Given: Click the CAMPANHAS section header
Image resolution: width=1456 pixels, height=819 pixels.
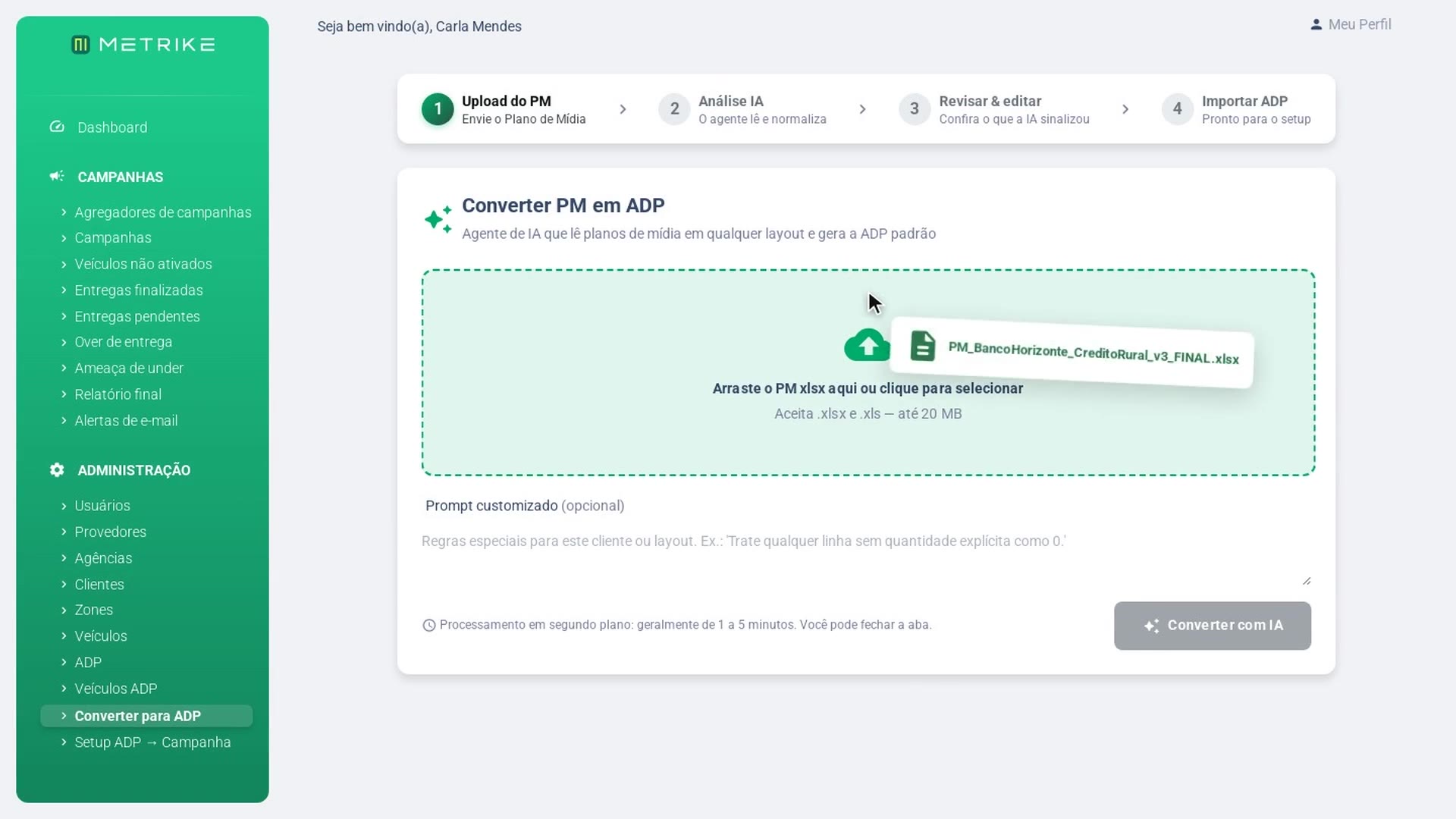Looking at the screenshot, I should click(x=121, y=177).
